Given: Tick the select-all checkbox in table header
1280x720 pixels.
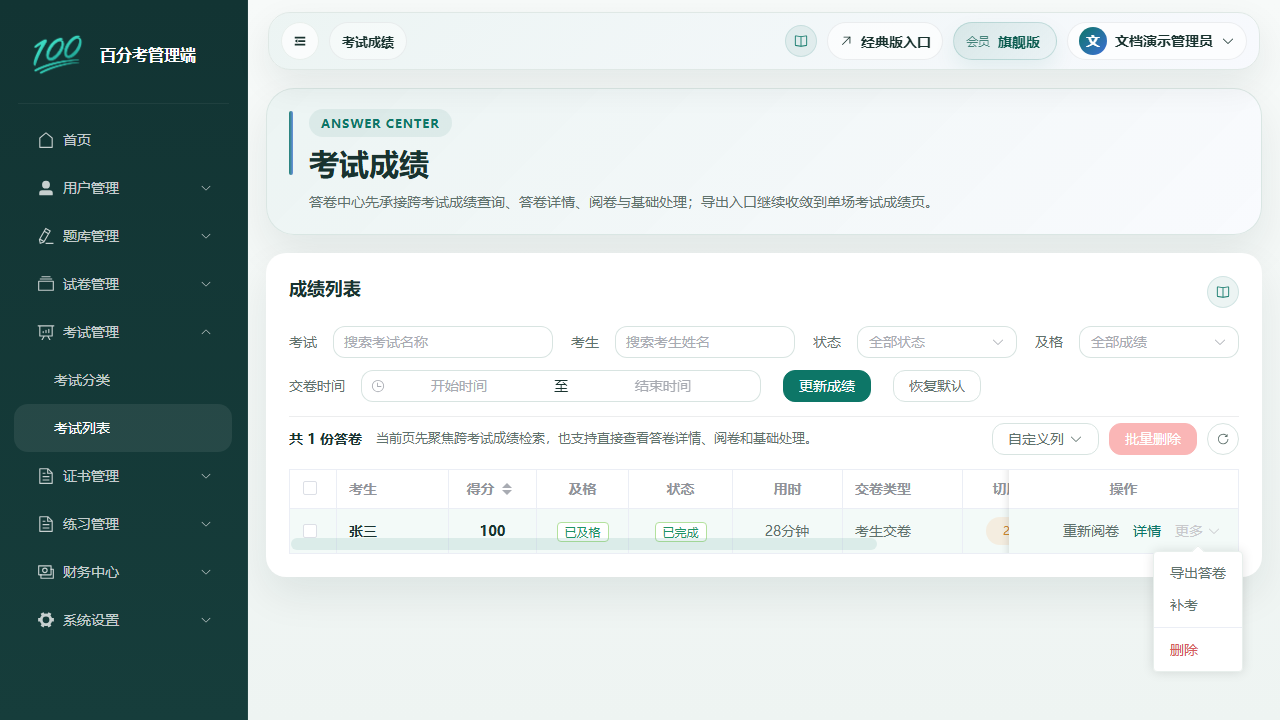Looking at the screenshot, I should tap(310, 488).
